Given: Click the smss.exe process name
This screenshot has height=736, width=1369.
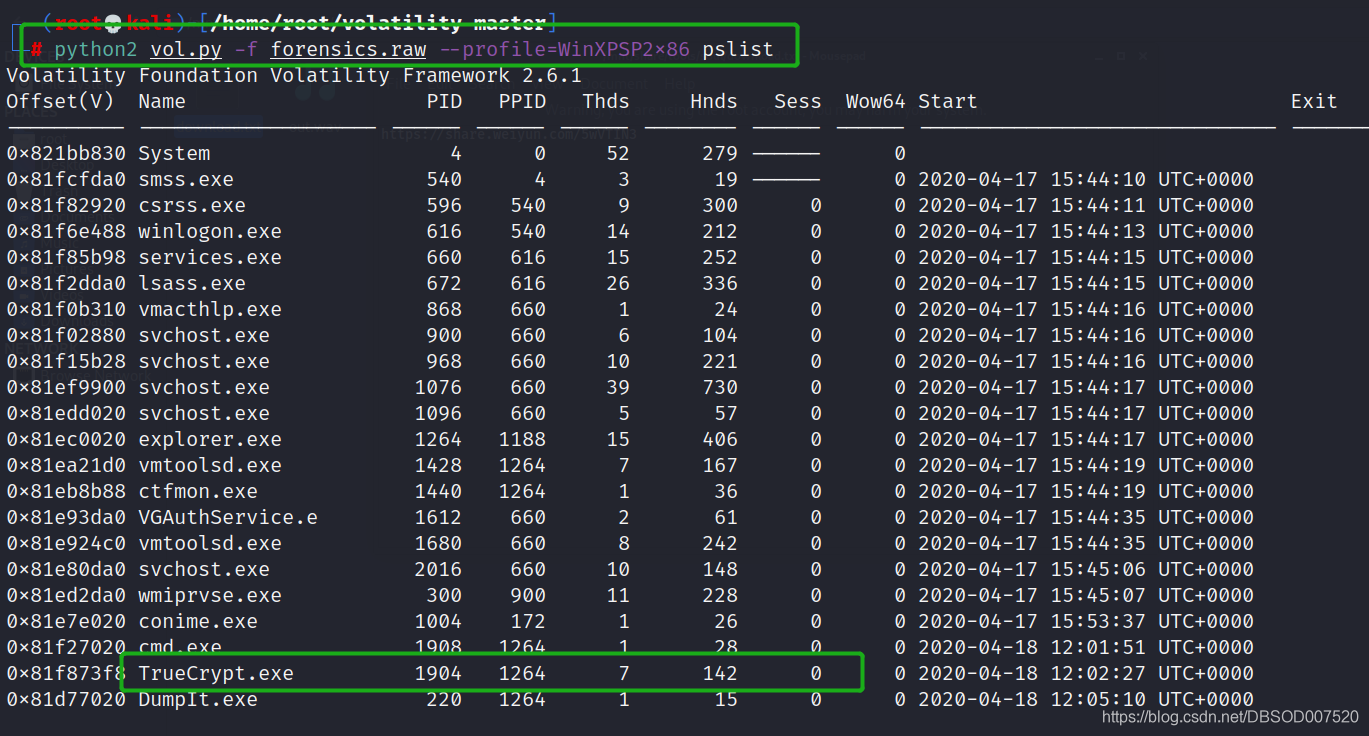Looking at the screenshot, I should point(186,179).
